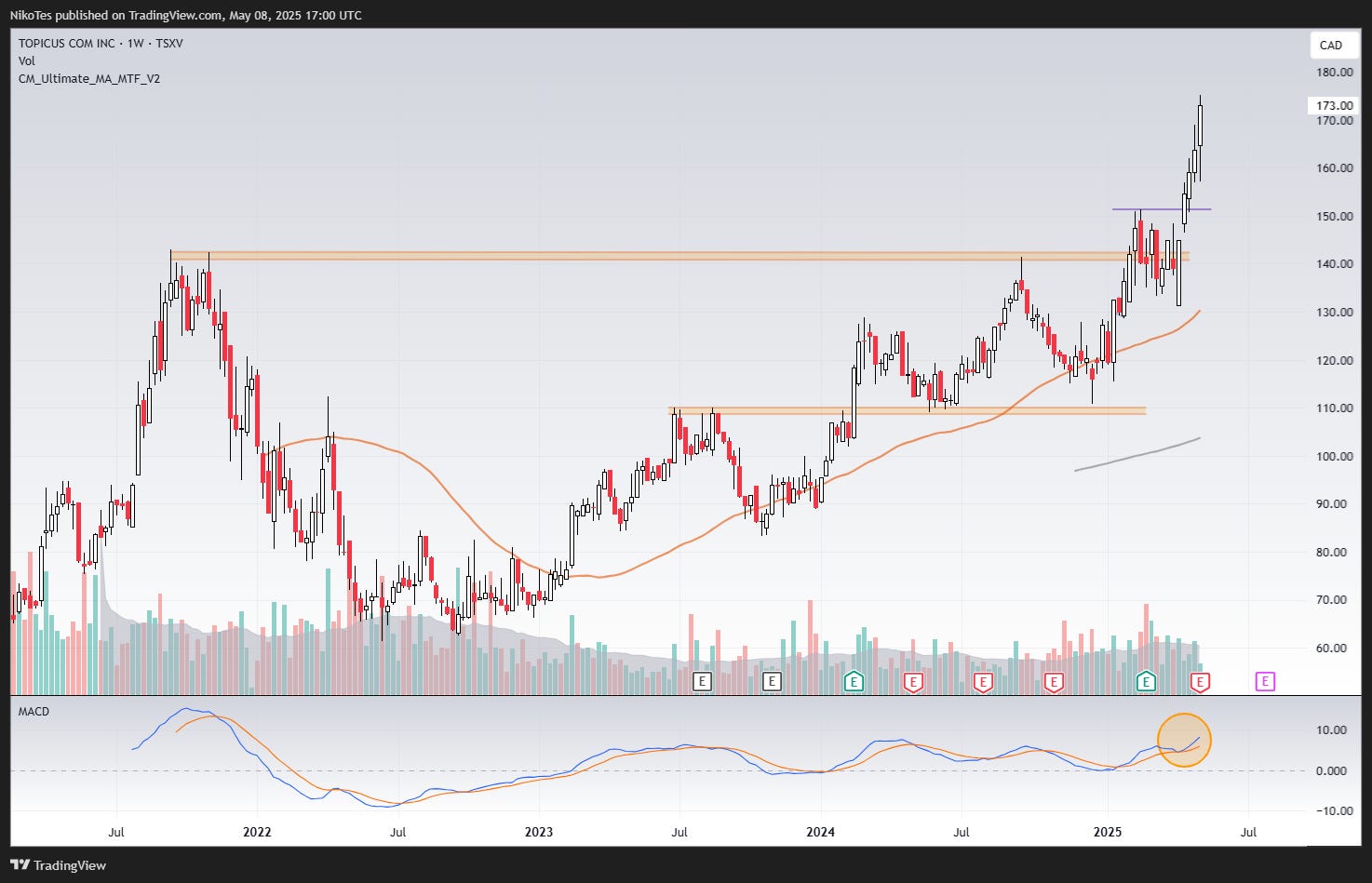Click the purple upcoming earnings E marker

(1265, 682)
